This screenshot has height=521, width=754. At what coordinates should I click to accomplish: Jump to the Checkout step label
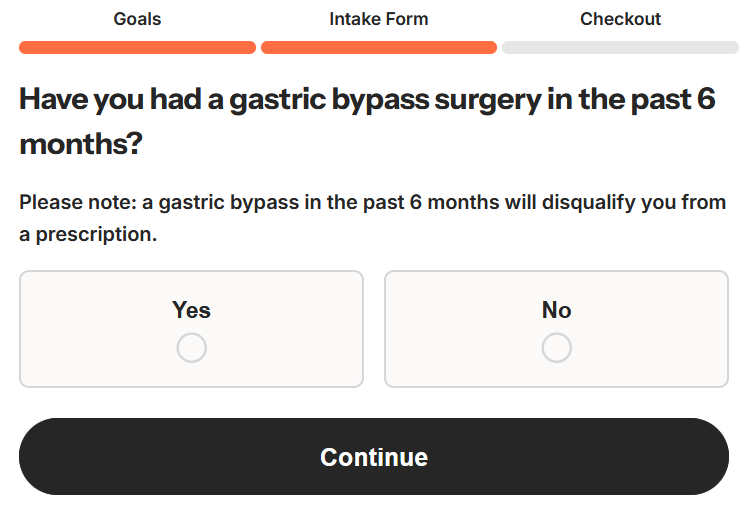[x=620, y=19]
